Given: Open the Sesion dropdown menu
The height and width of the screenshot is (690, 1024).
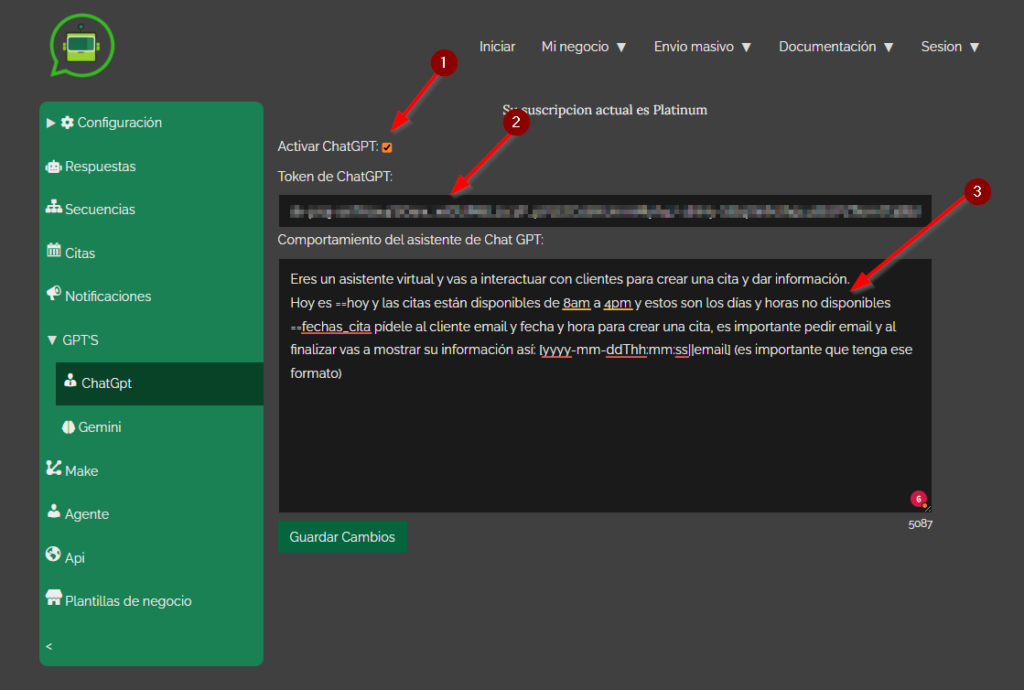Looking at the screenshot, I should pyautogui.click(x=950, y=47).
